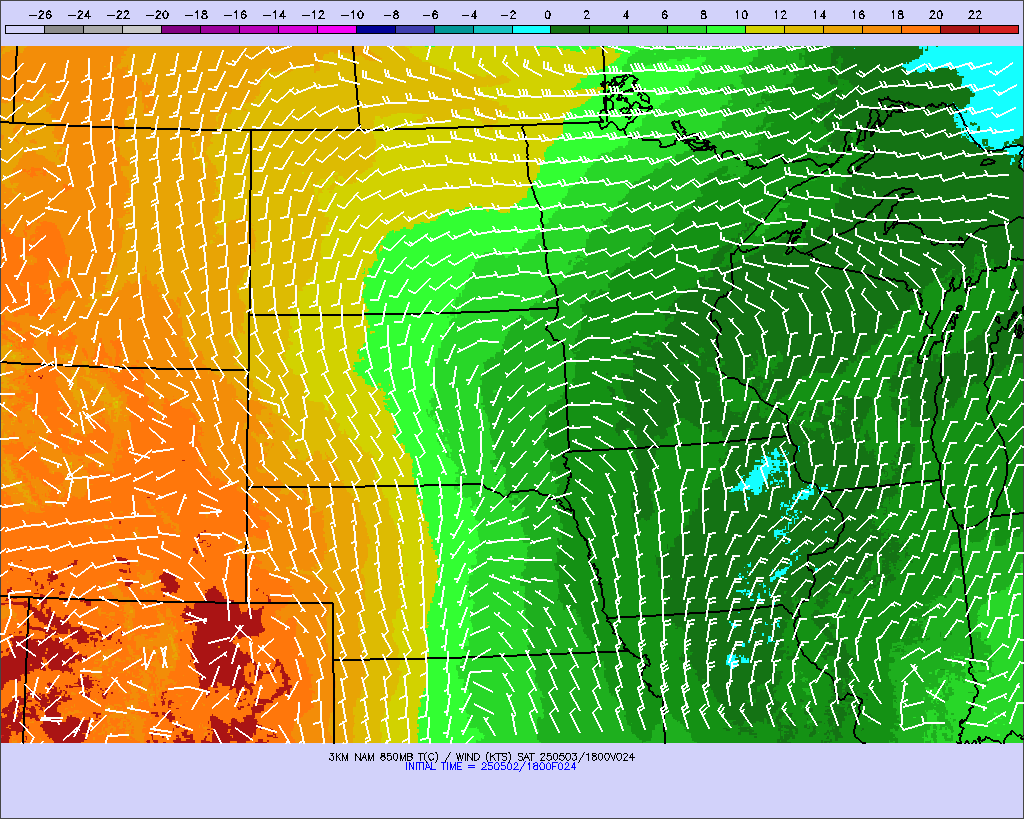1024x819 pixels.
Task: Click the "-8" scale value
Action: [392, 14]
